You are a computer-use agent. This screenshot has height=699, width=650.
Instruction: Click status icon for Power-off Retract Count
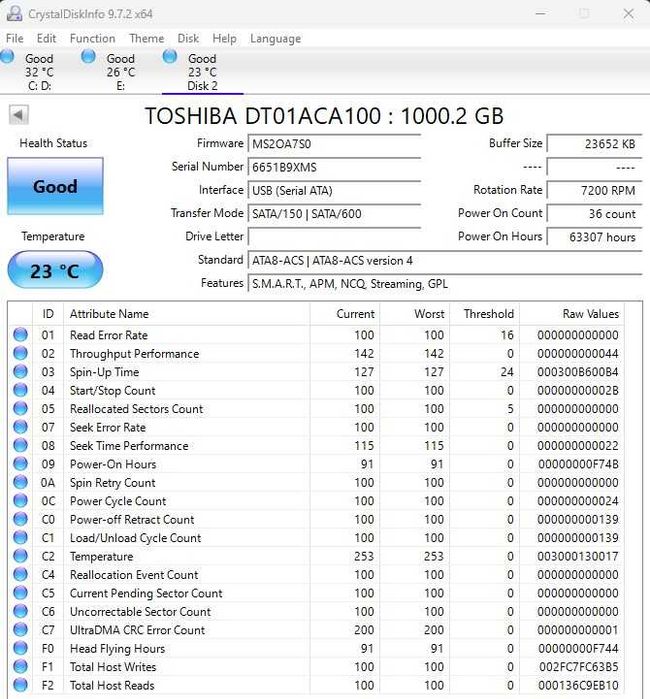(x=20, y=519)
